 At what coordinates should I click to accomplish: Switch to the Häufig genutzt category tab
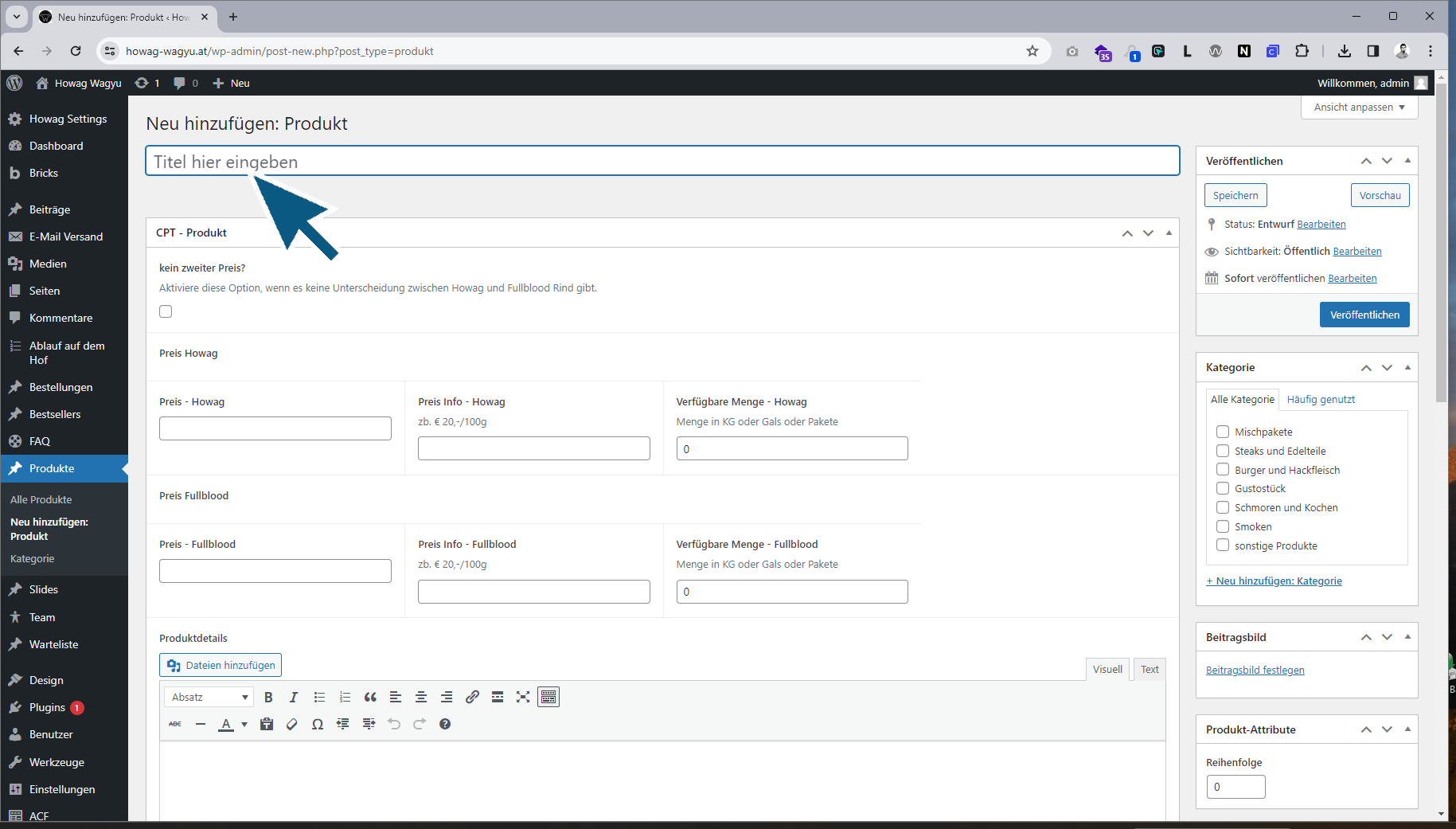pos(1321,399)
